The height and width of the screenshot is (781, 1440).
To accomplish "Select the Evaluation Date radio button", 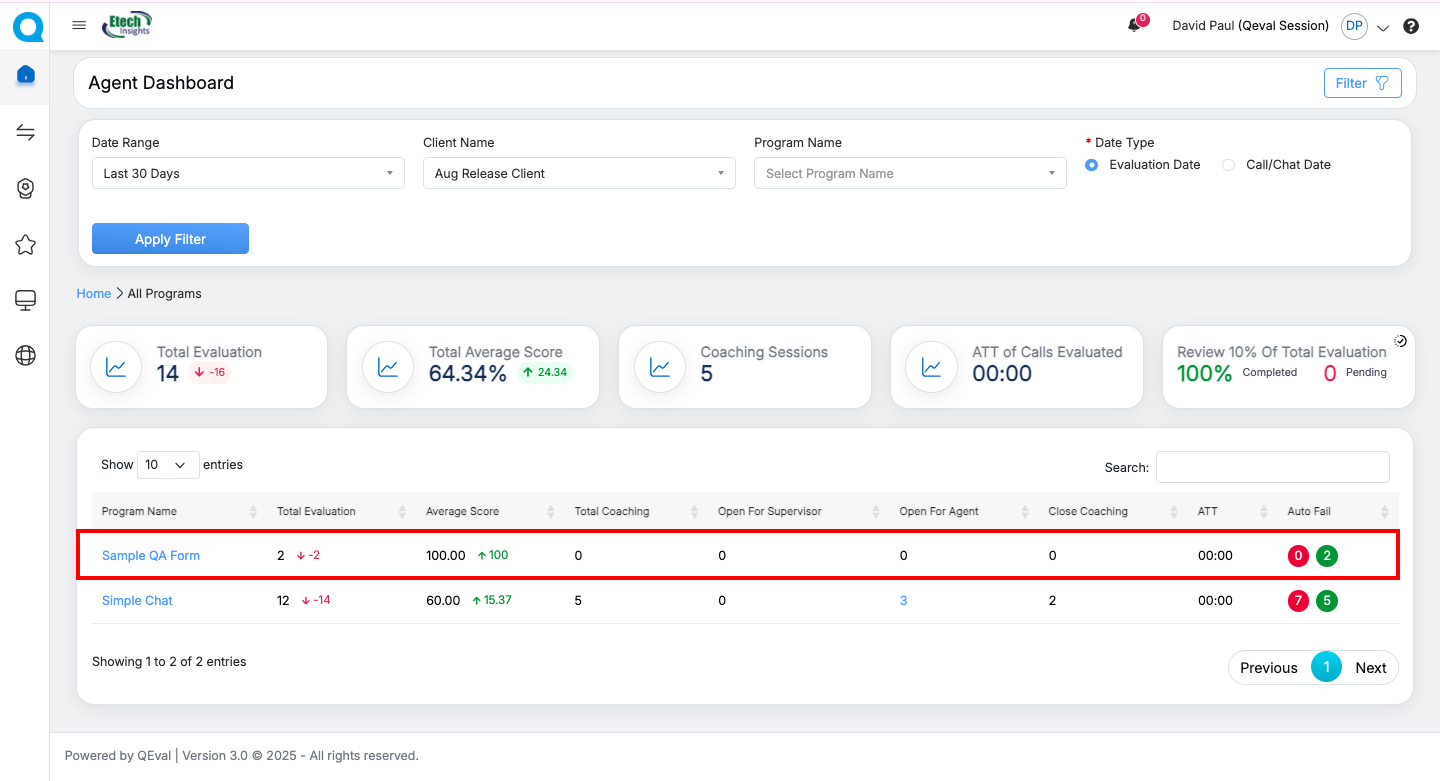I will click(x=1092, y=165).
